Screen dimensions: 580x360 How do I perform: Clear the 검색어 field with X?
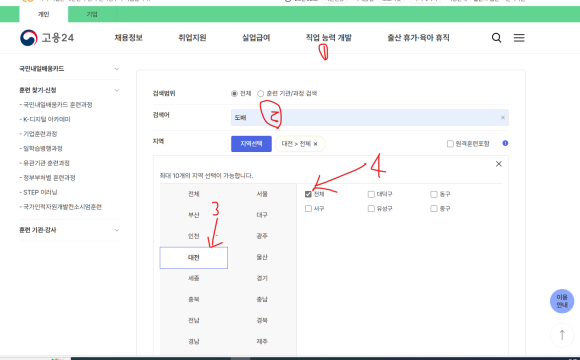tap(503, 118)
